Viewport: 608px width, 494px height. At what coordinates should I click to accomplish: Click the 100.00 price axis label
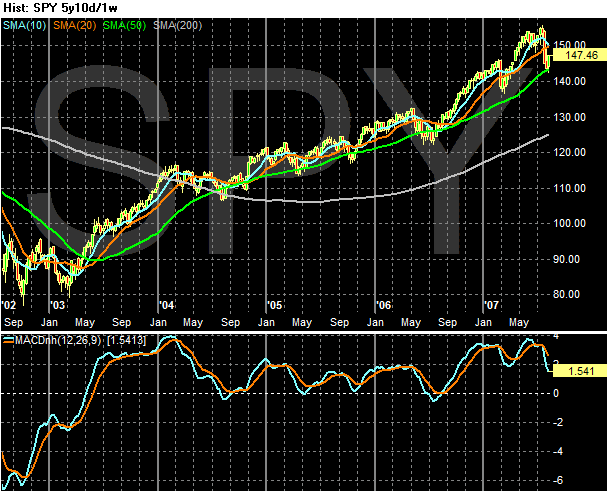569,223
